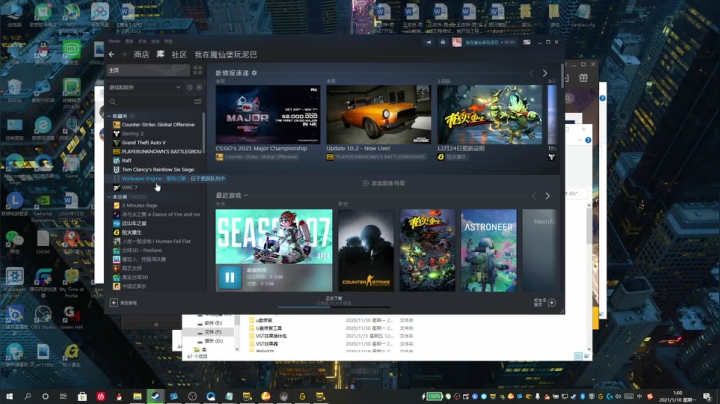The width and height of the screenshot is (720, 404).
Task: Toggle Steam Big Picture mode icon
Action: click(x=527, y=42)
